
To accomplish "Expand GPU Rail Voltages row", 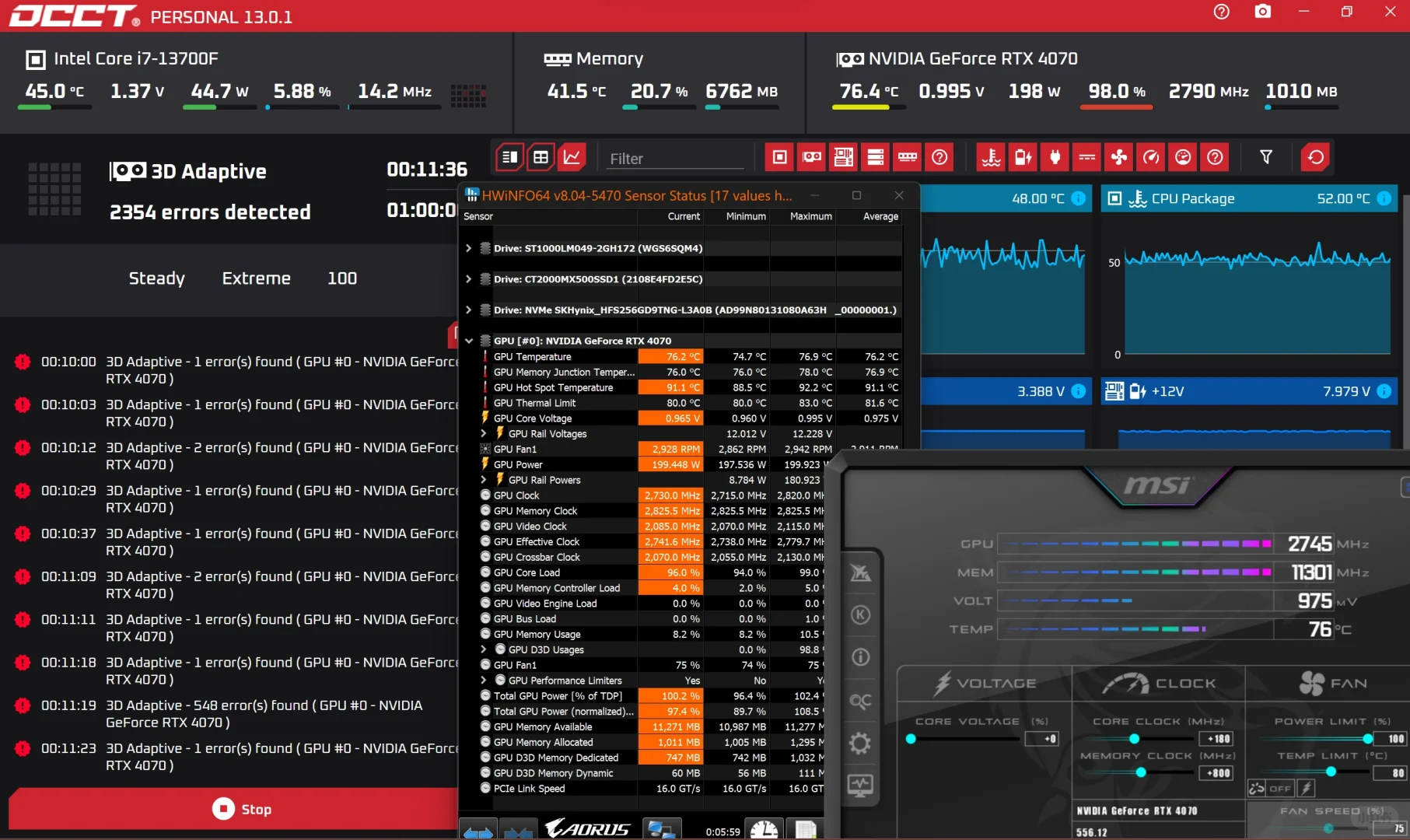I will (484, 433).
